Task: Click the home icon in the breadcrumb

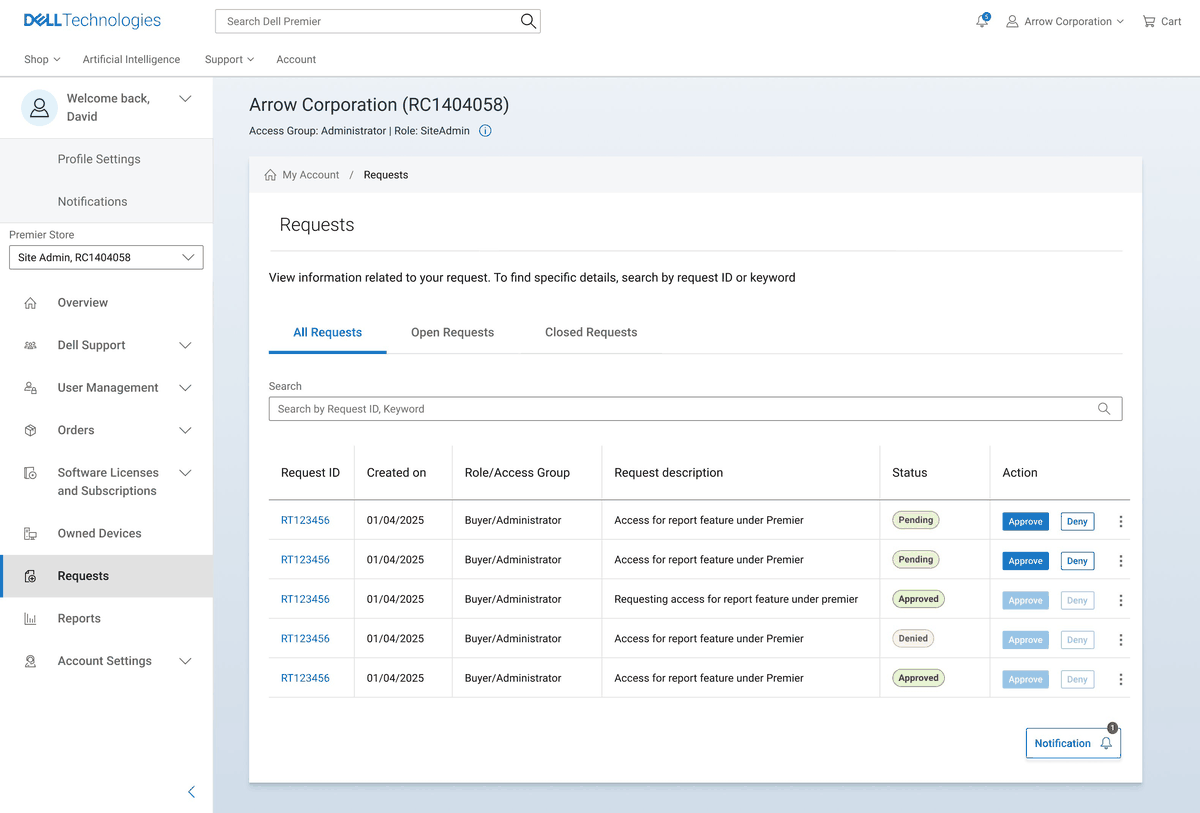Action: tap(270, 175)
